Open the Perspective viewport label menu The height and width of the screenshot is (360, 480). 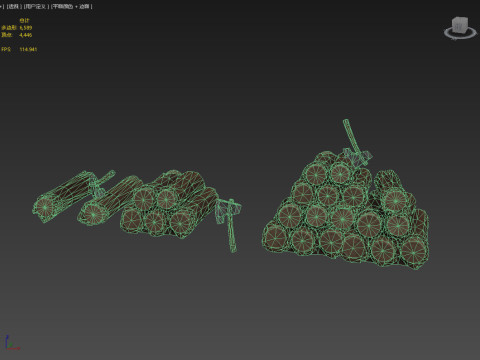point(14,6)
